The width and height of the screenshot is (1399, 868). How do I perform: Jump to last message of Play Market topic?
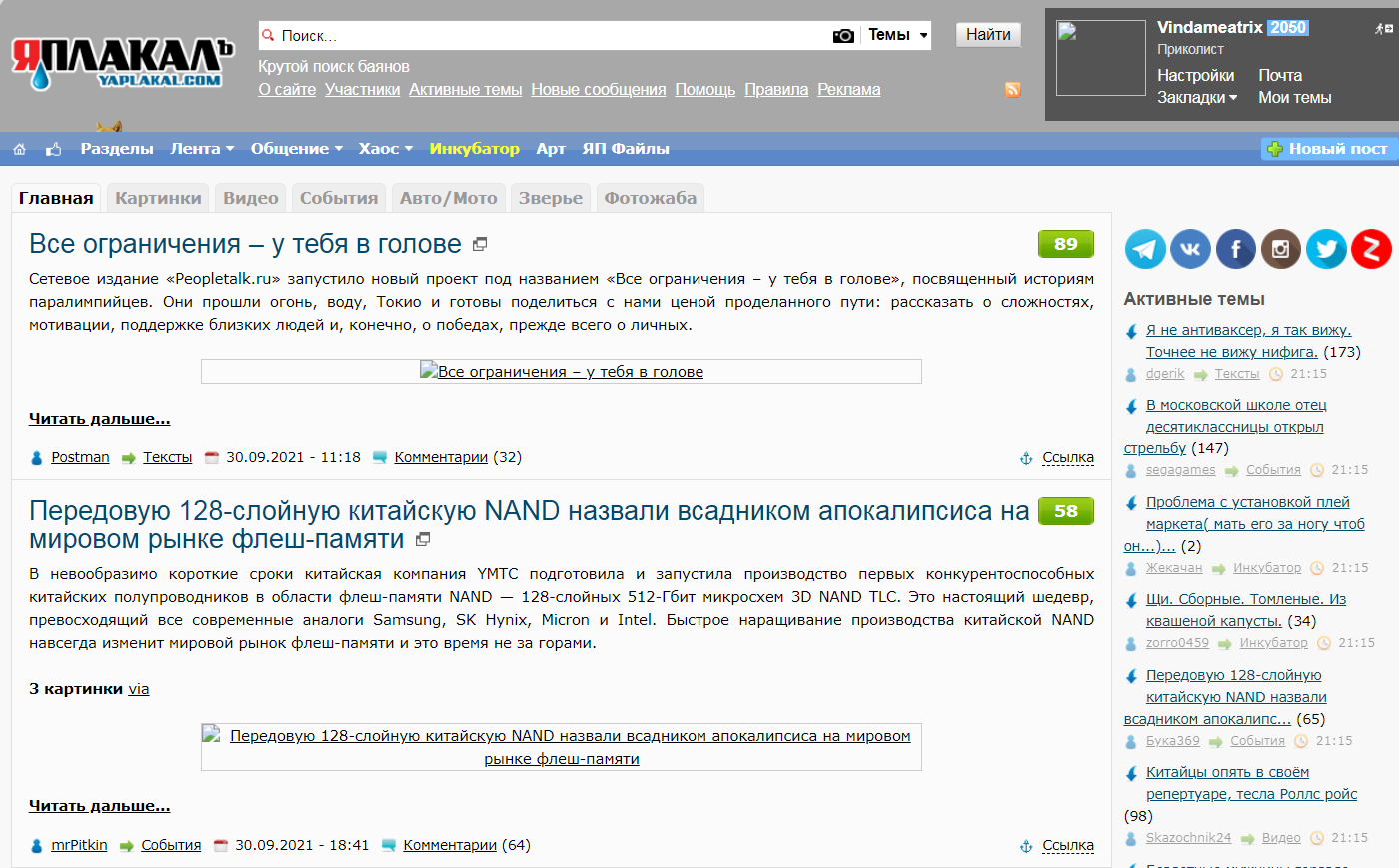pyautogui.click(x=1131, y=504)
